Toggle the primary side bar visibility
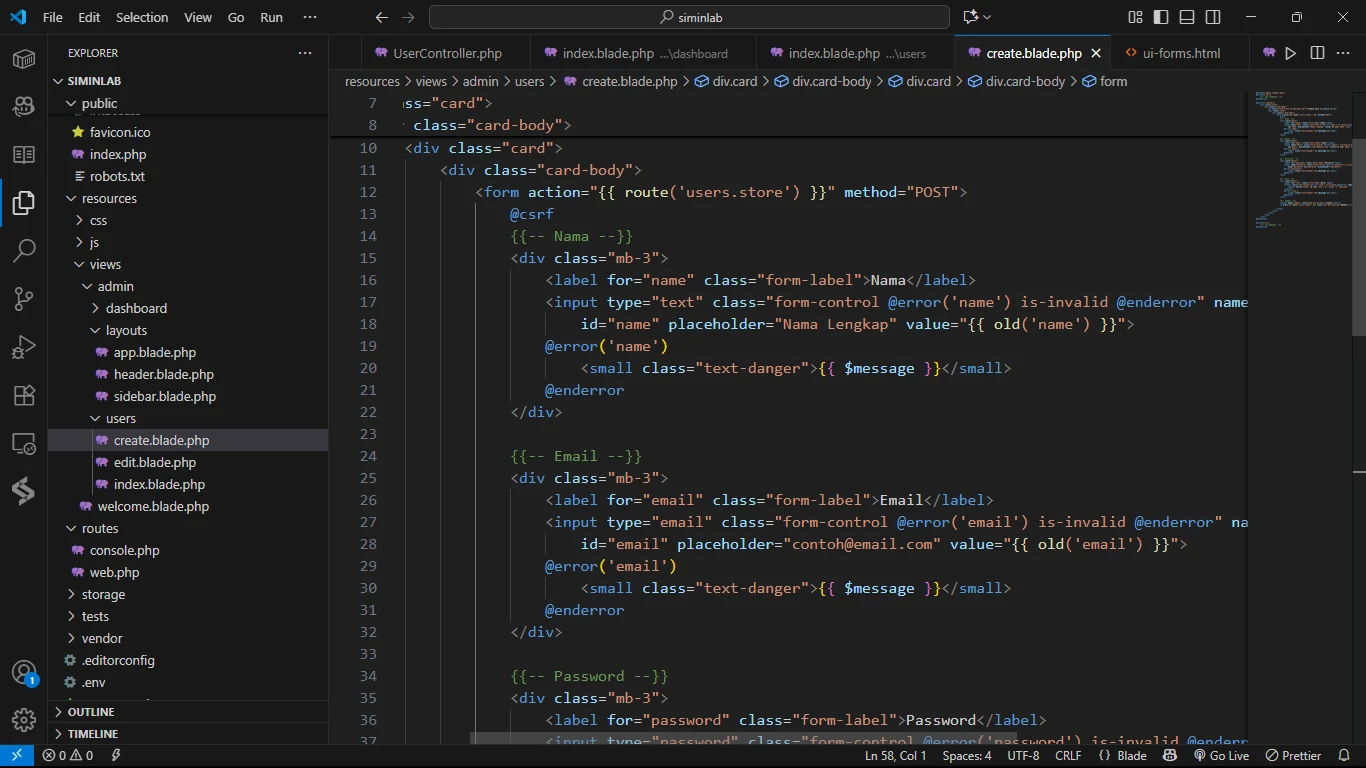This screenshot has height=768, width=1366. point(1161,17)
